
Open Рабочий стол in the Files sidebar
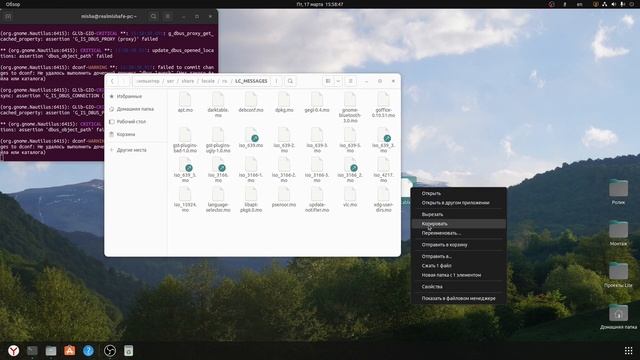[136, 122]
